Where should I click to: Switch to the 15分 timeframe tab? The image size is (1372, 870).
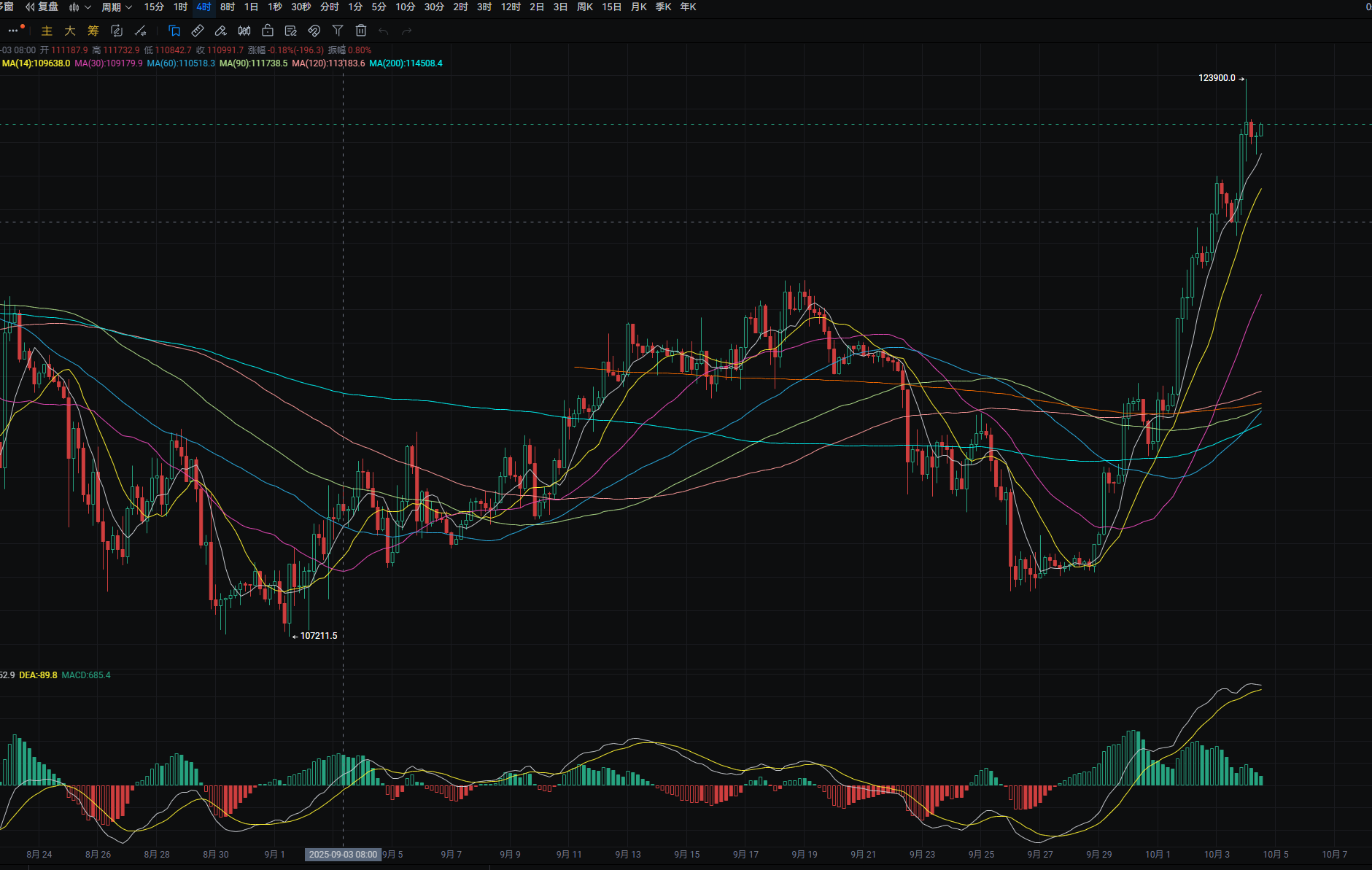click(154, 7)
